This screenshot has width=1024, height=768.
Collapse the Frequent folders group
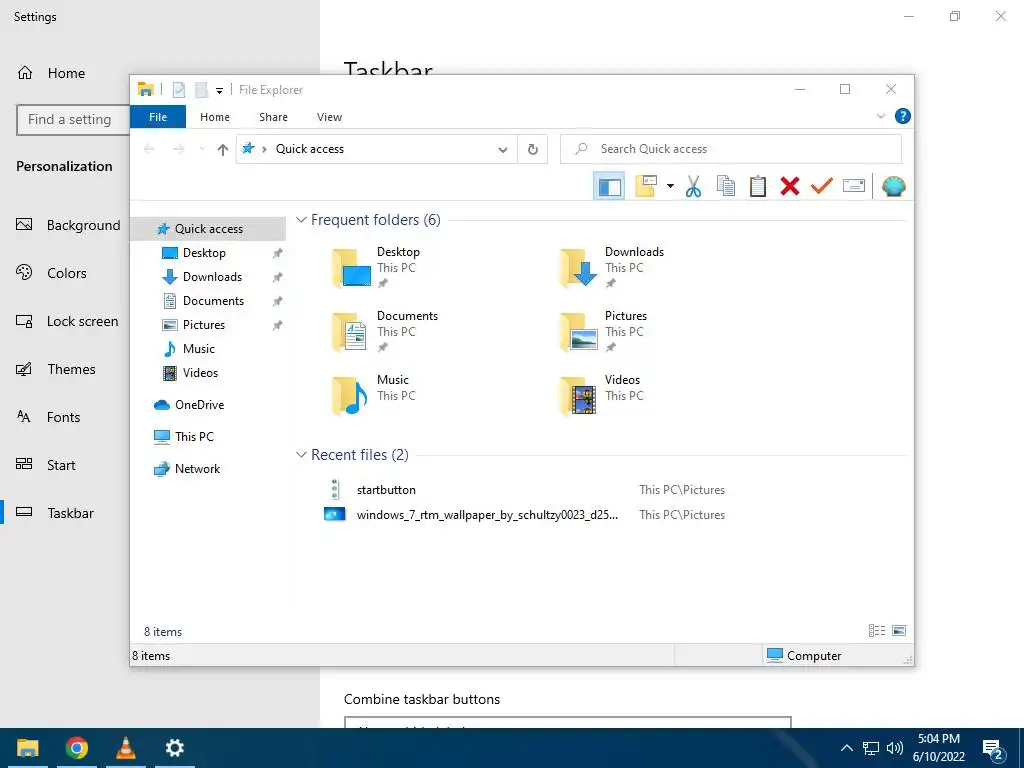[x=301, y=220]
